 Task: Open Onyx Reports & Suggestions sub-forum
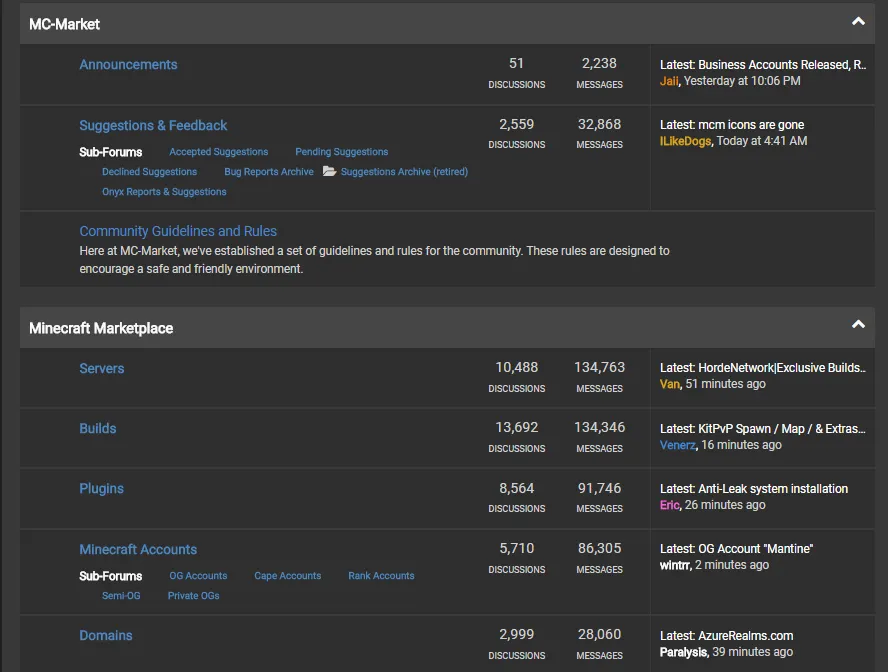164,192
